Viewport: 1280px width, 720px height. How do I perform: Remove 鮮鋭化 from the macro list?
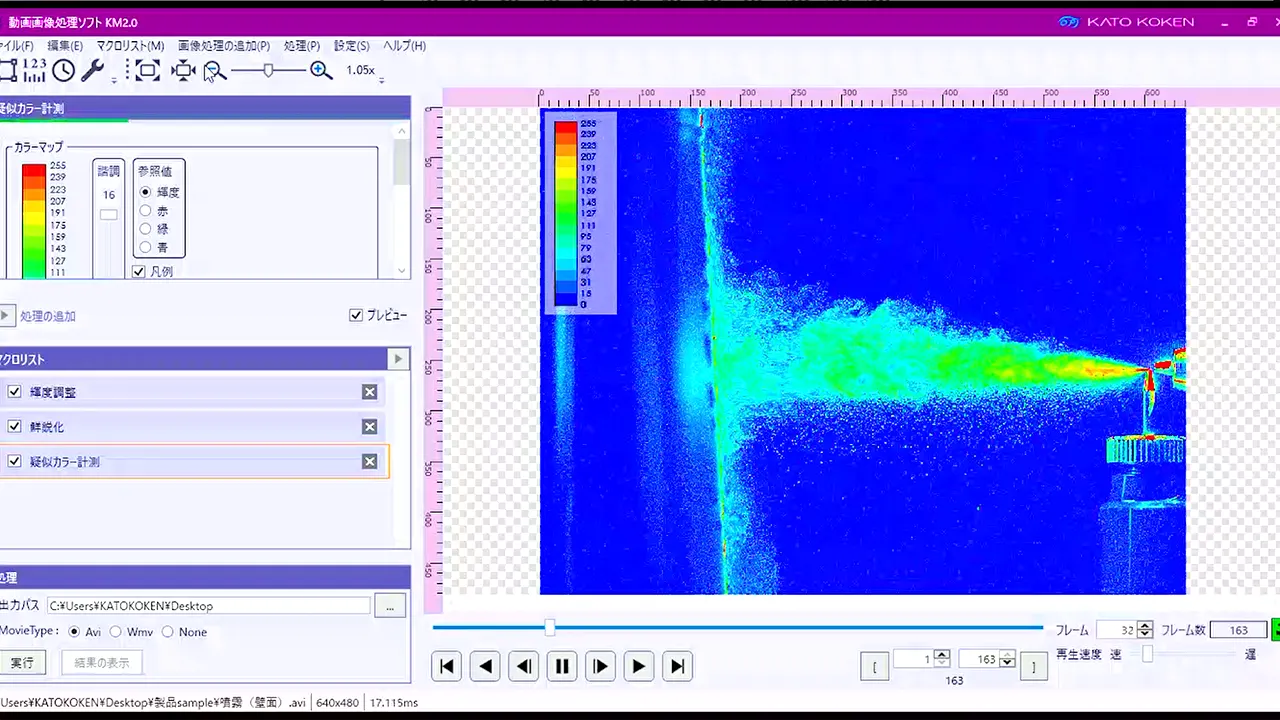pos(369,427)
